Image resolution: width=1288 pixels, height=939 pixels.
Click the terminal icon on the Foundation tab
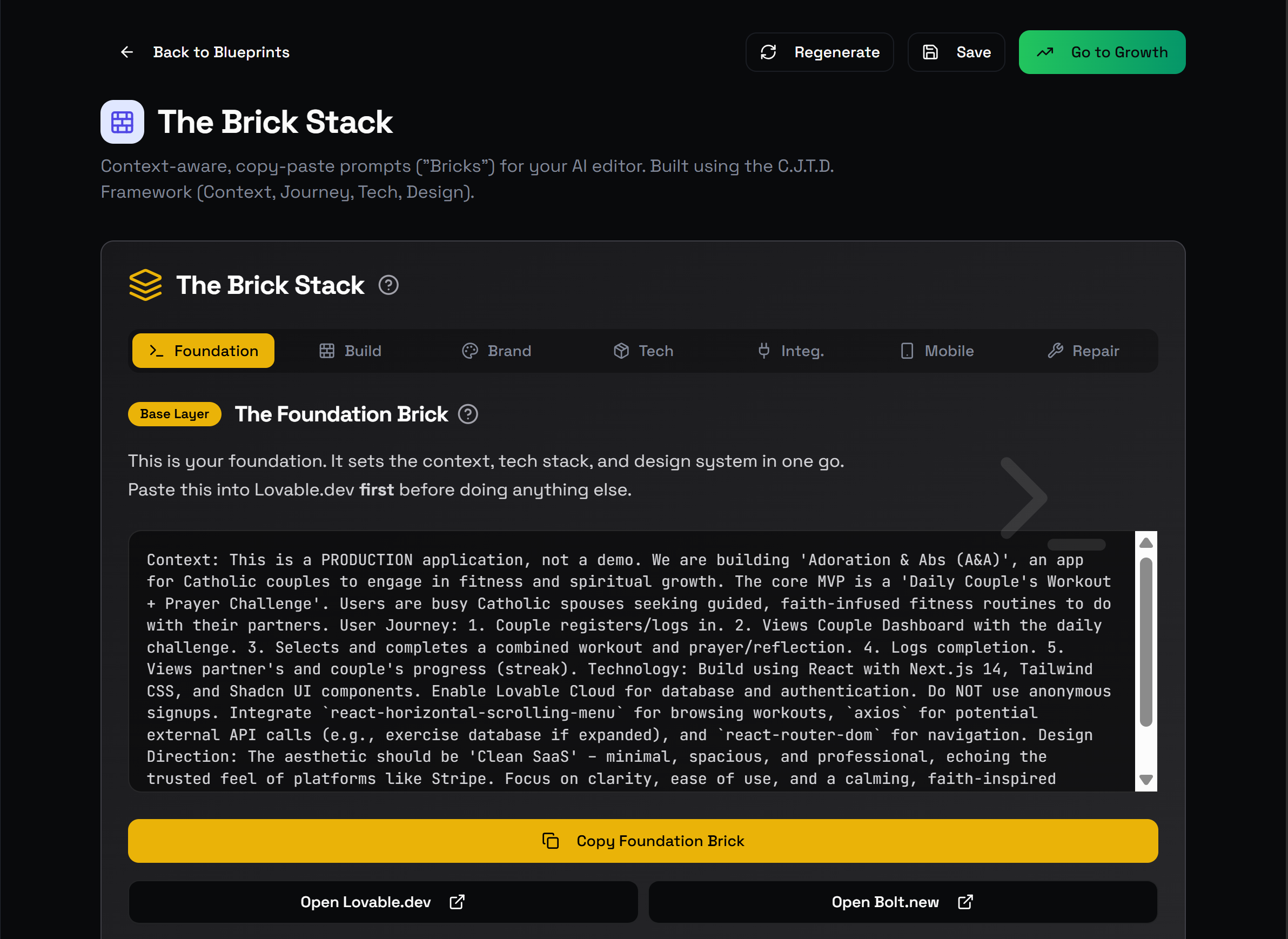(156, 351)
